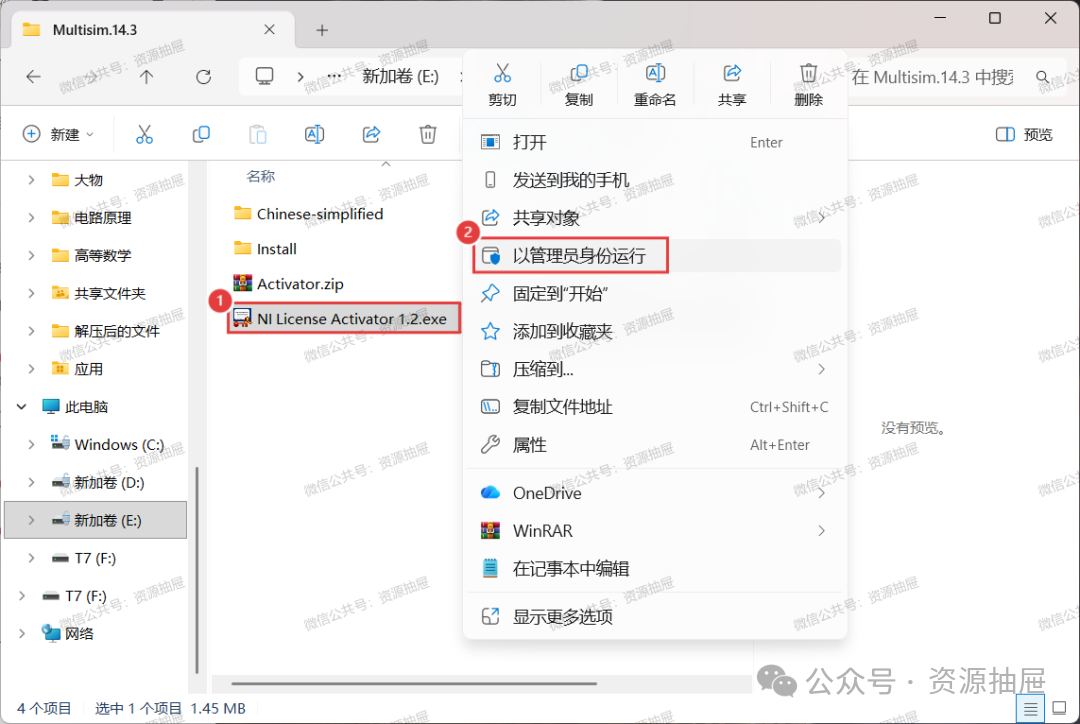Click the toolbar Rename icon
The image size is (1080, 724).
click(x=314, y=134)
